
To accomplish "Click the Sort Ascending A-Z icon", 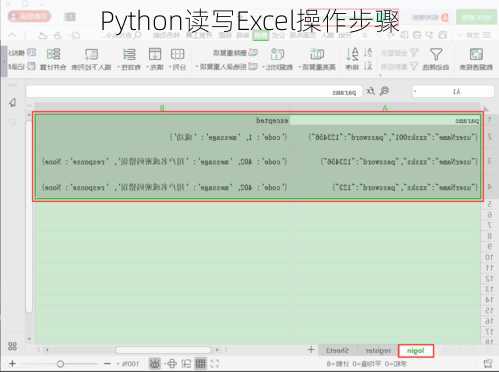I will pos(368,52).
